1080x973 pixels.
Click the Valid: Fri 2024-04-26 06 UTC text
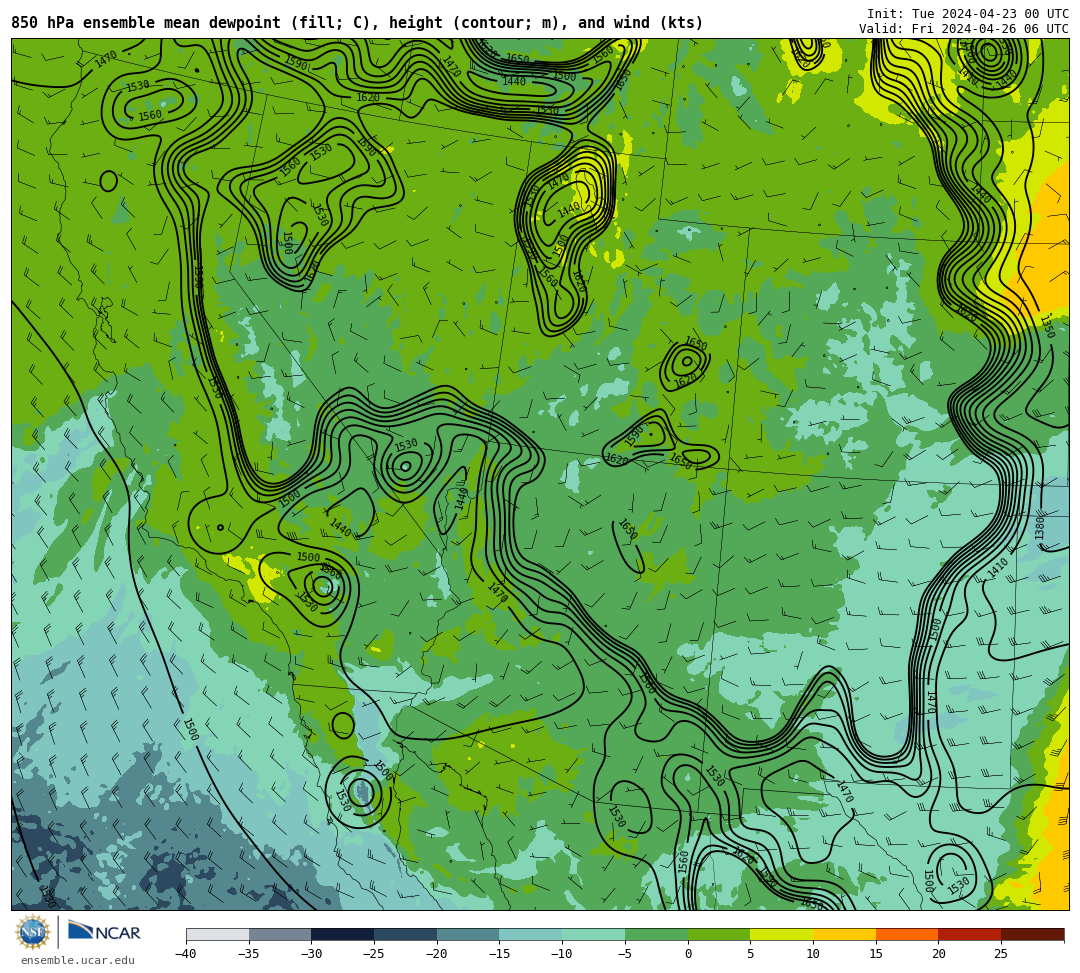[964, 28]
